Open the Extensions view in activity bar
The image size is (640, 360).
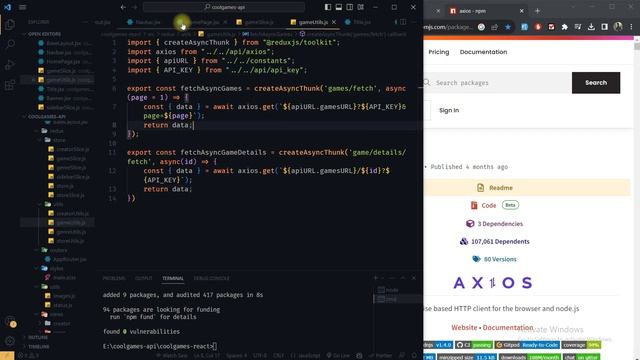[10, 85]
